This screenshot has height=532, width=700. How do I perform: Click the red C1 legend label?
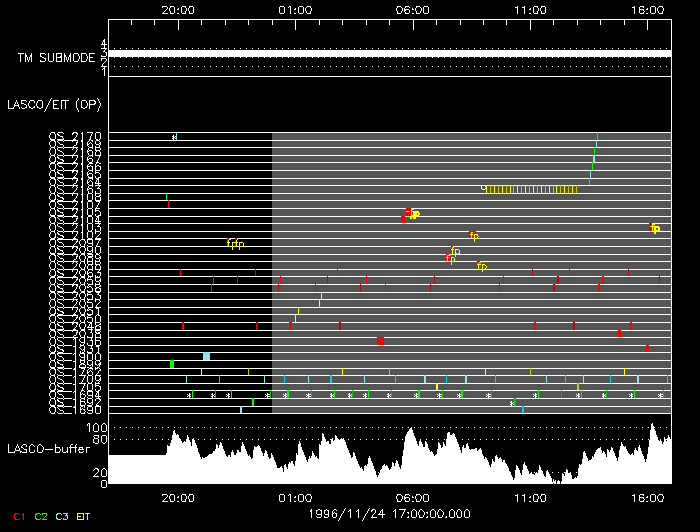(17, 515)
